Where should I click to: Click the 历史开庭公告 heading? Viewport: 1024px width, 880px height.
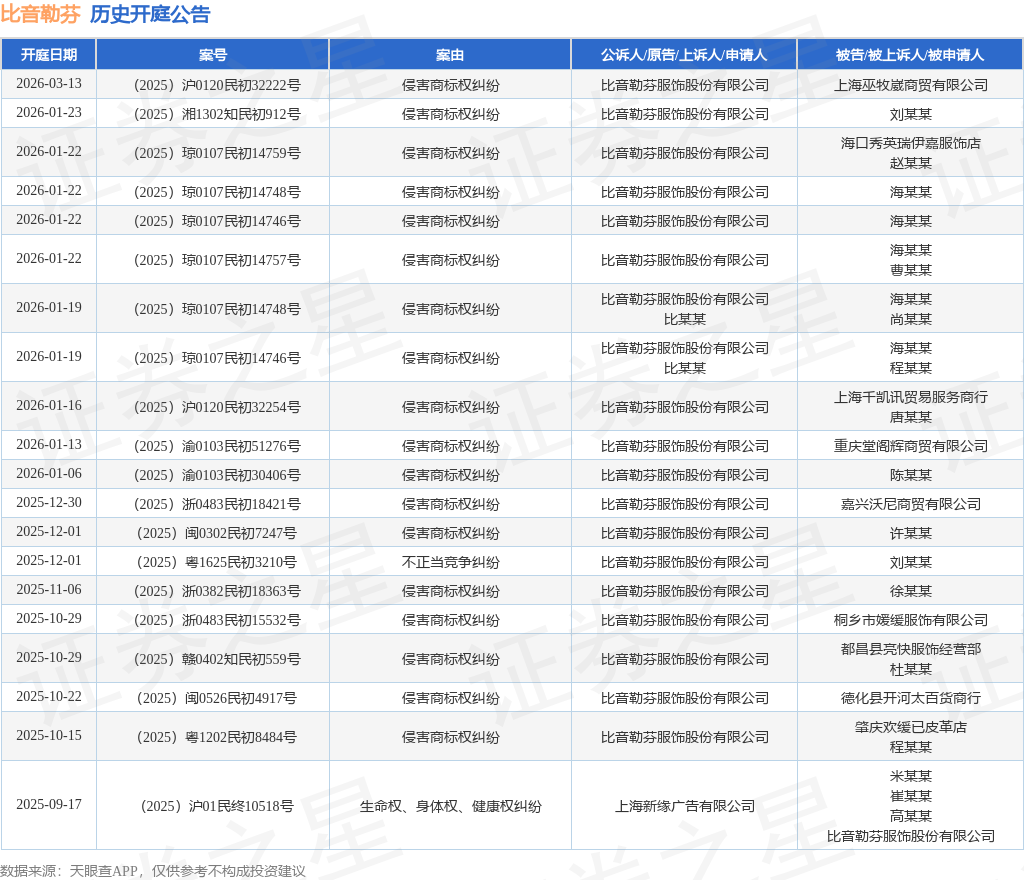[x=150, y=14]
